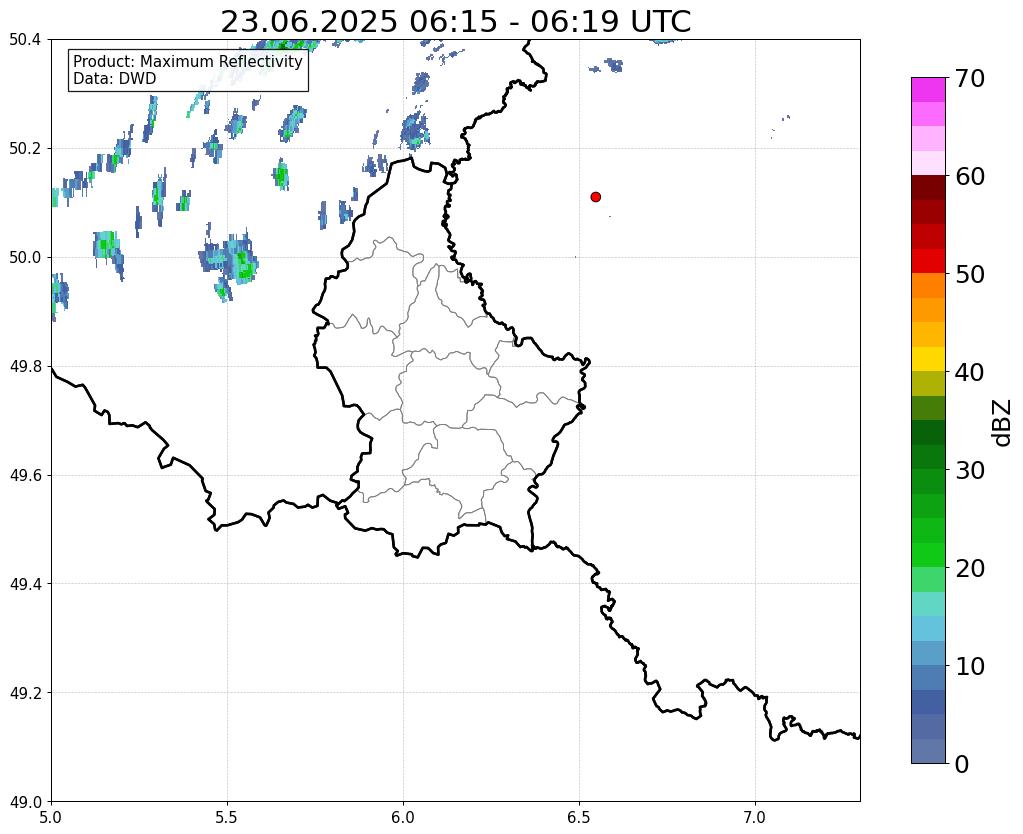Click the latitude tick label 49.8

coord(25,367)
